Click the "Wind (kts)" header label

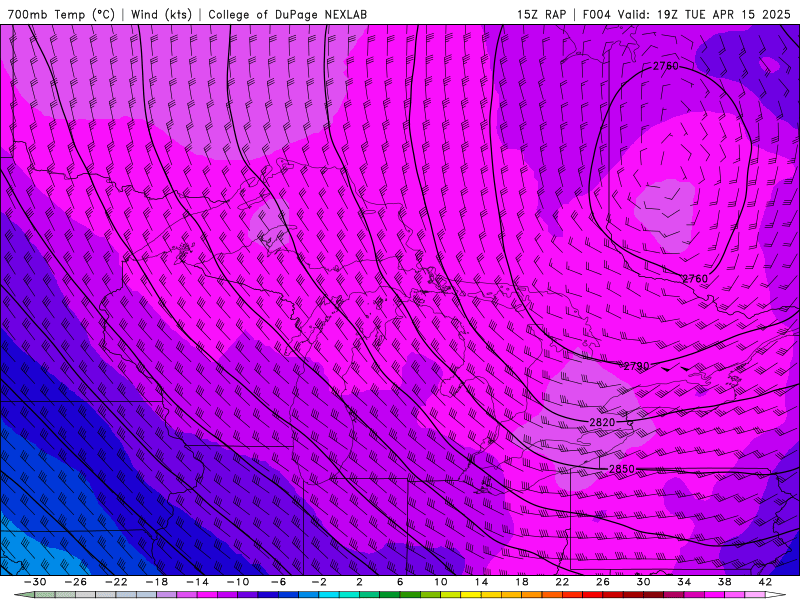pyautogui.click(x=161, y=14)
